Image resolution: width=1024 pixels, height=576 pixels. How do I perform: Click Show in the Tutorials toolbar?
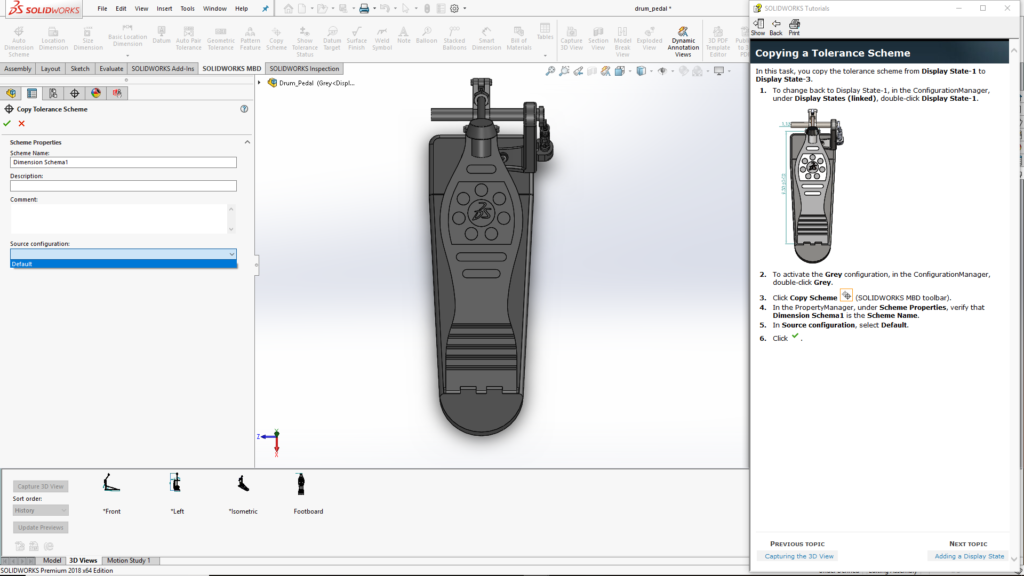(x=758, y=27)
